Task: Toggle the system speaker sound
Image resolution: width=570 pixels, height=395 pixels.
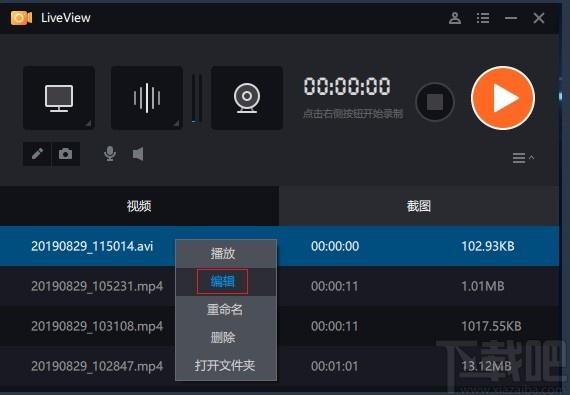Action: click(x=138, y=154)
